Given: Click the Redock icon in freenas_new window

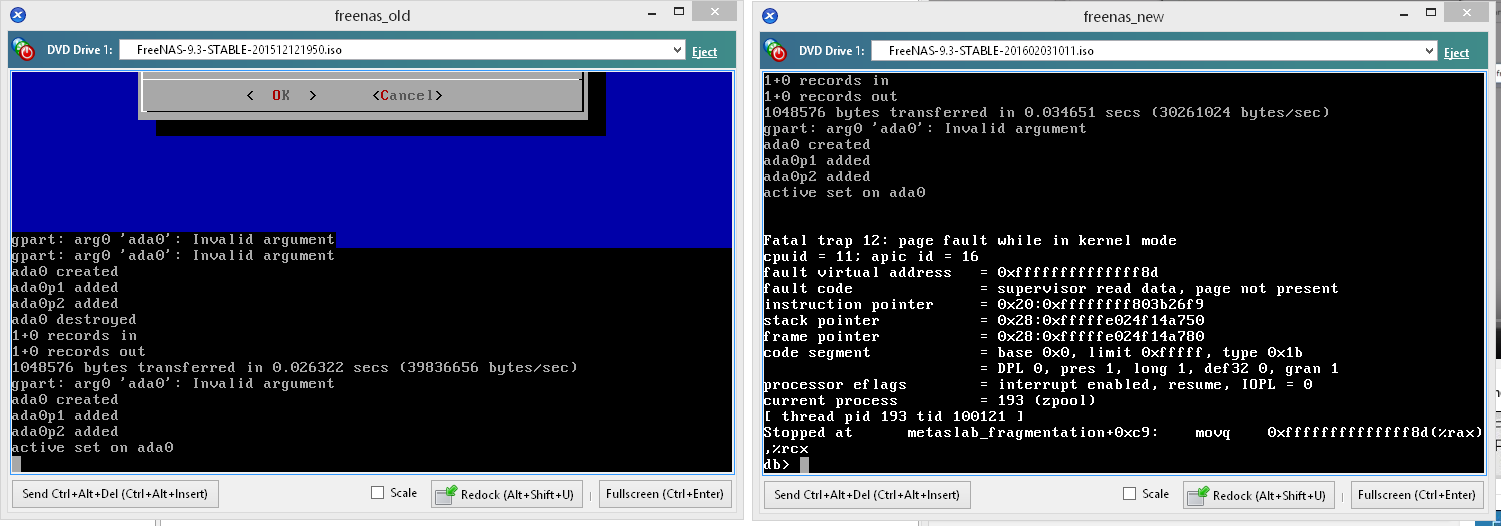Looking at the screenshot, I should [1199, 495].
